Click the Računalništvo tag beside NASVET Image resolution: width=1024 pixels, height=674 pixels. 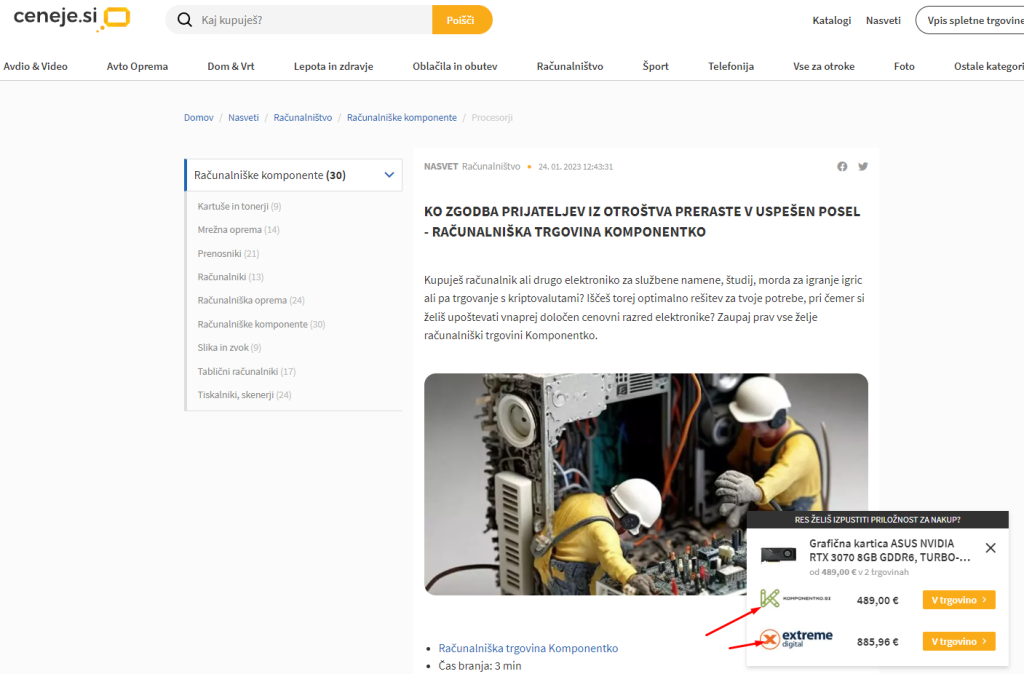491,167
